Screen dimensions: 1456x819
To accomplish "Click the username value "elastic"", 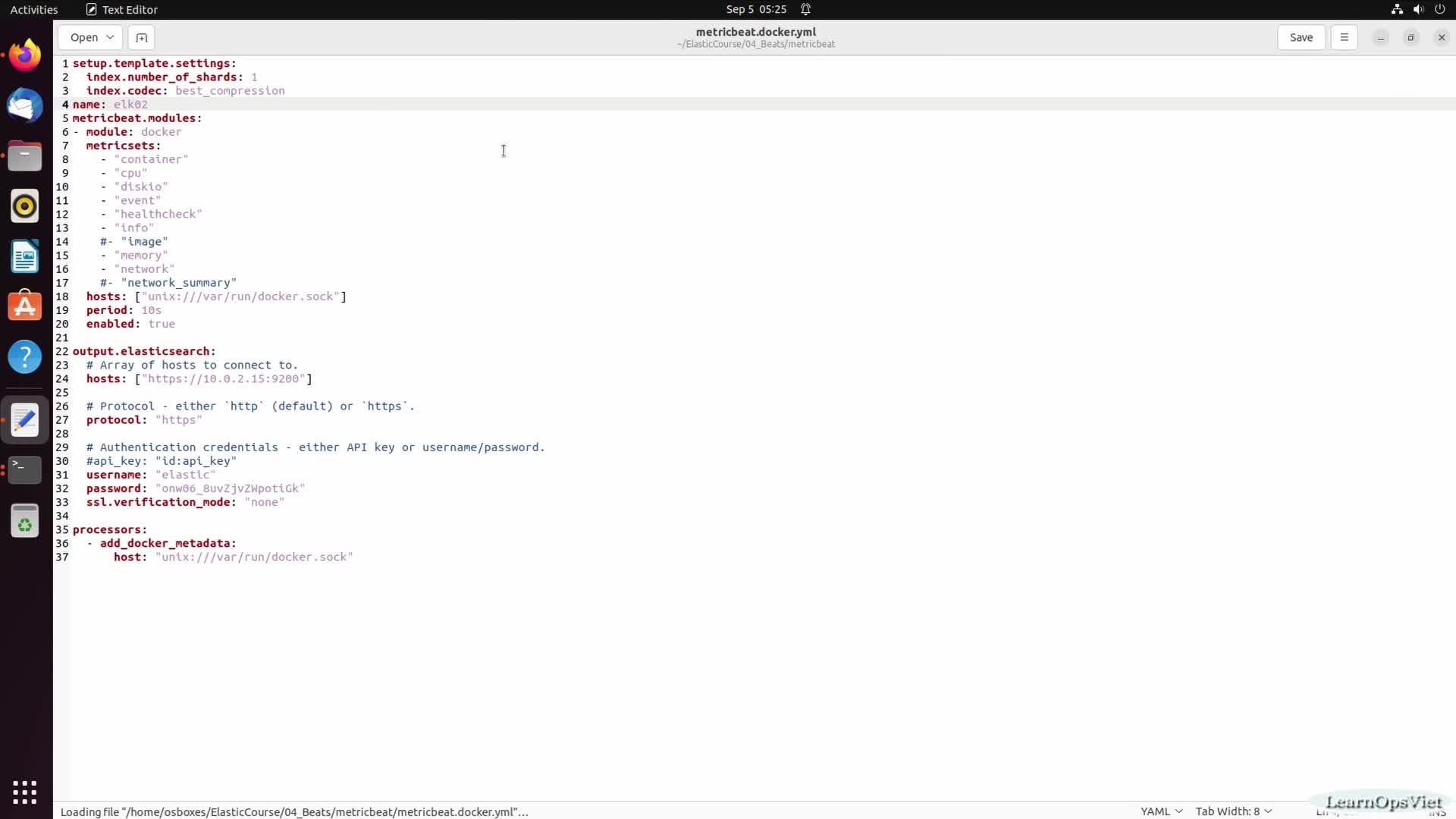I will tap(185, 475).
